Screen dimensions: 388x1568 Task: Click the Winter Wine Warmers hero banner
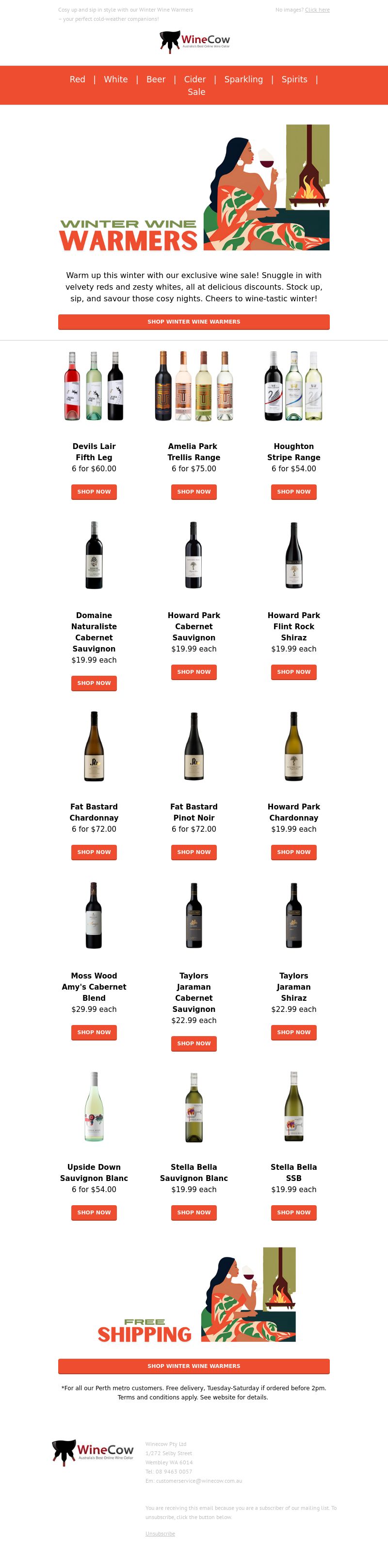pyautogui.click(x=194, y=187)
